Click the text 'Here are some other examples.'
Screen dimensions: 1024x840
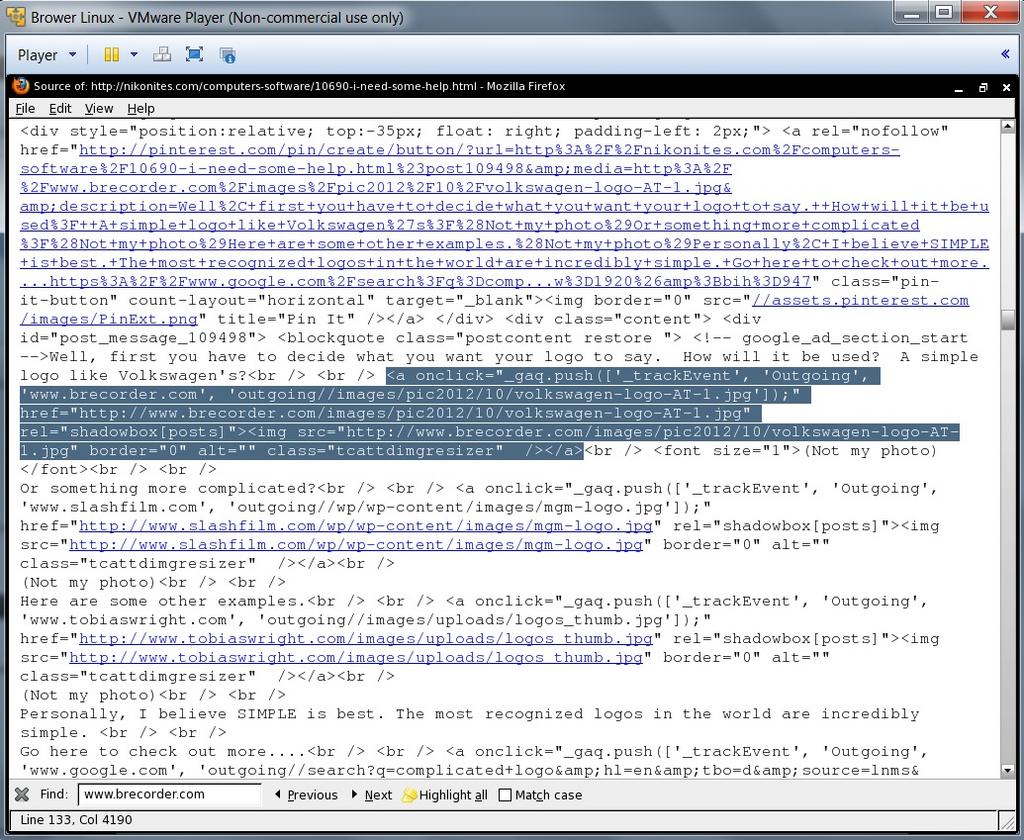[163, 601]
